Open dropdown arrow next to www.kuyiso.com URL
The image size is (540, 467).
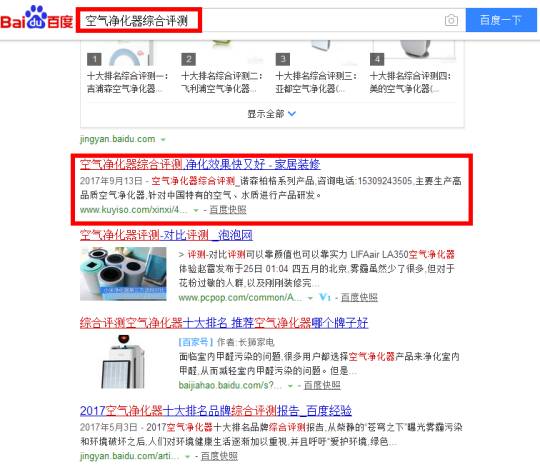pos(196,210)
